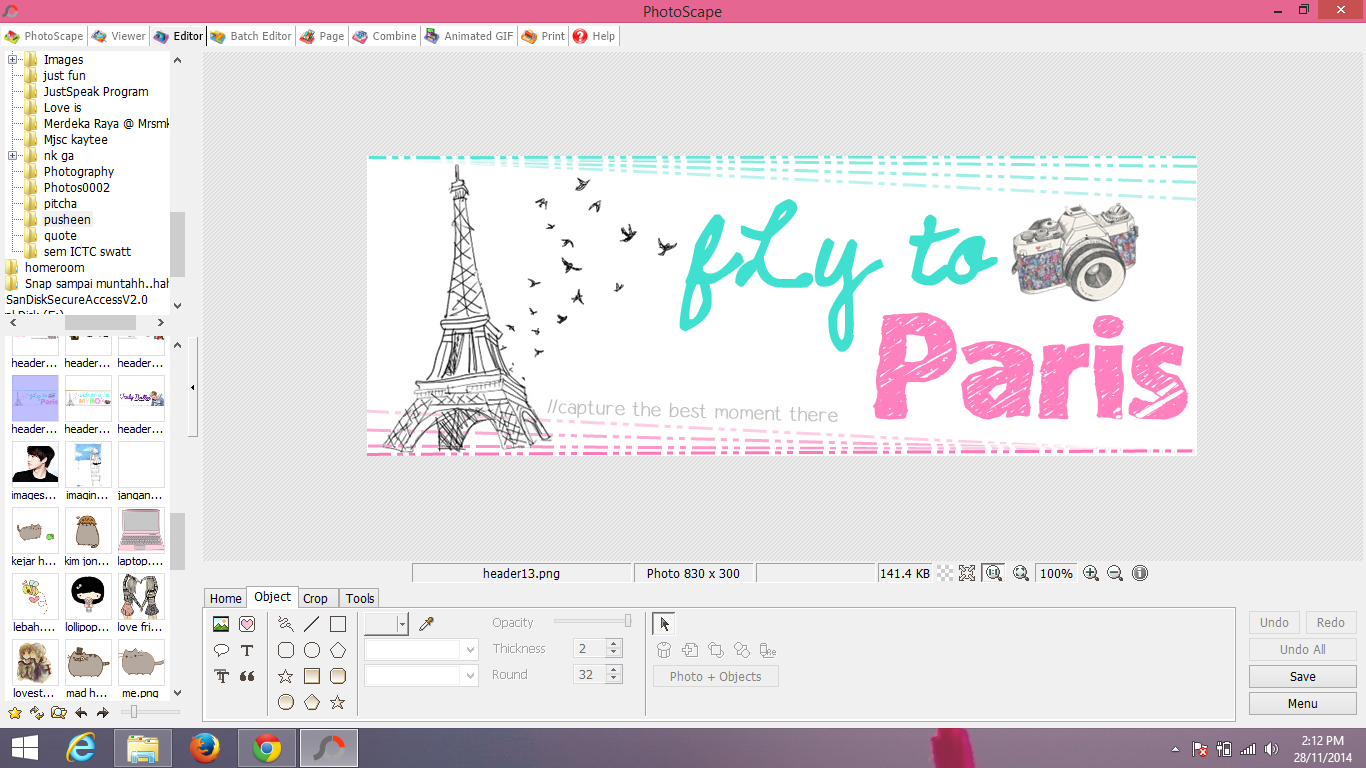This screenshot has height=768, width=1366.
Task: Decrease the Round value spinner
Action: 614,680
